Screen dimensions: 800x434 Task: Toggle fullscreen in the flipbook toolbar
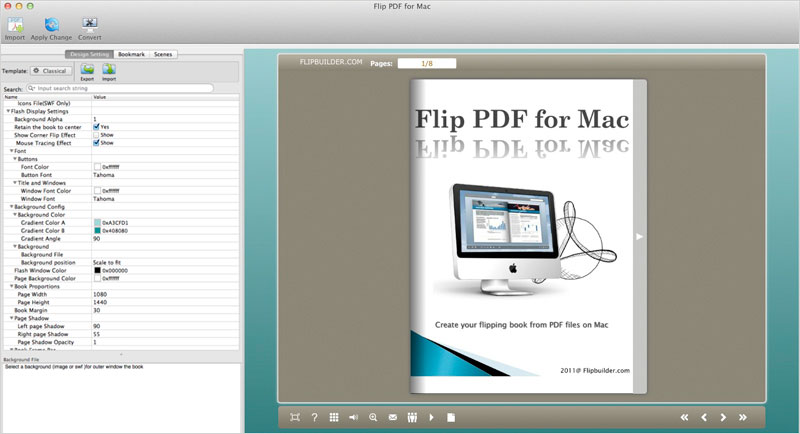[295, 417]
